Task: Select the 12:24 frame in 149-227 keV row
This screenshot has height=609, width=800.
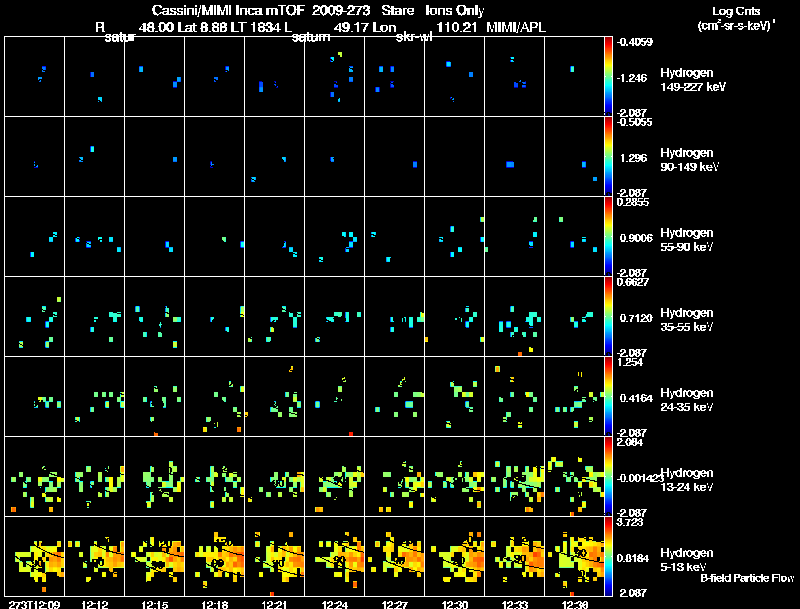Action: [x=335, y=76]
